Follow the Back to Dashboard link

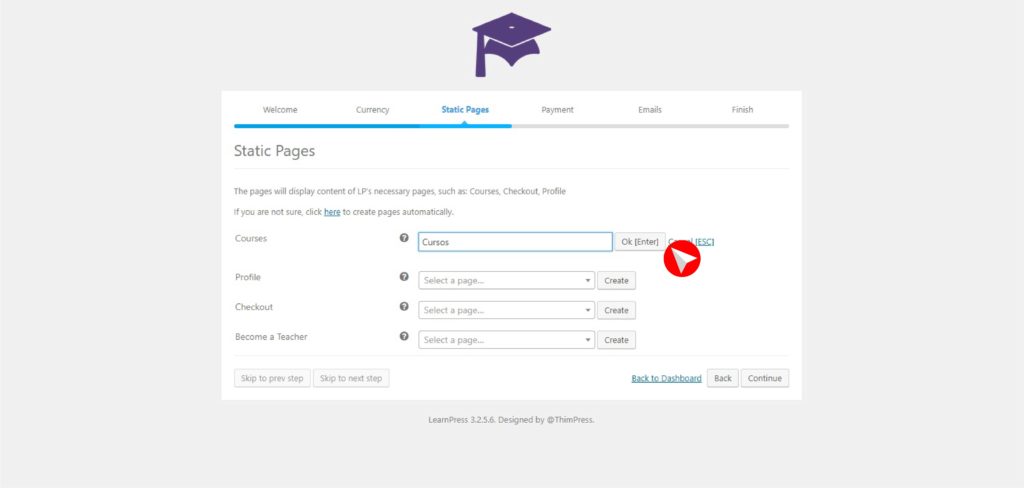[666, 379]
